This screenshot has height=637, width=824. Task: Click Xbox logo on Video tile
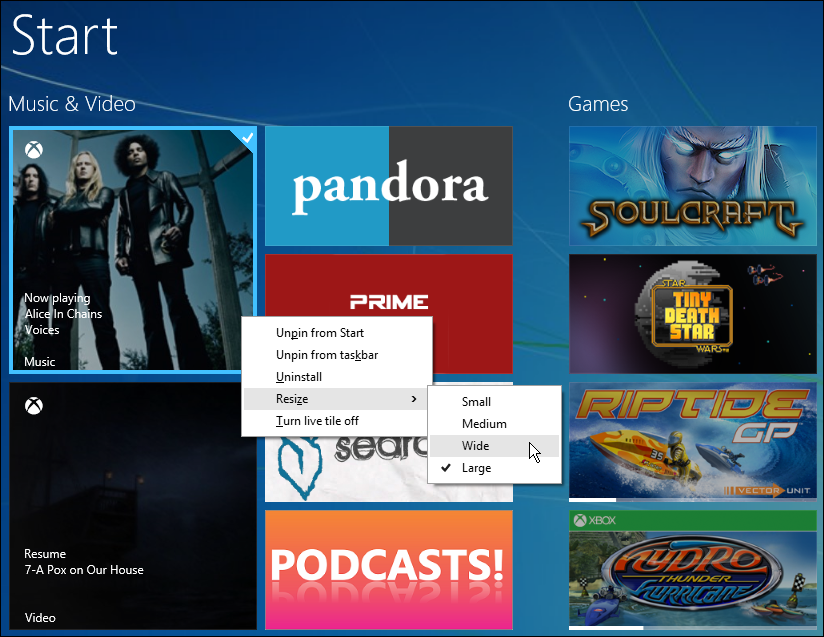(x=34, y=405)
